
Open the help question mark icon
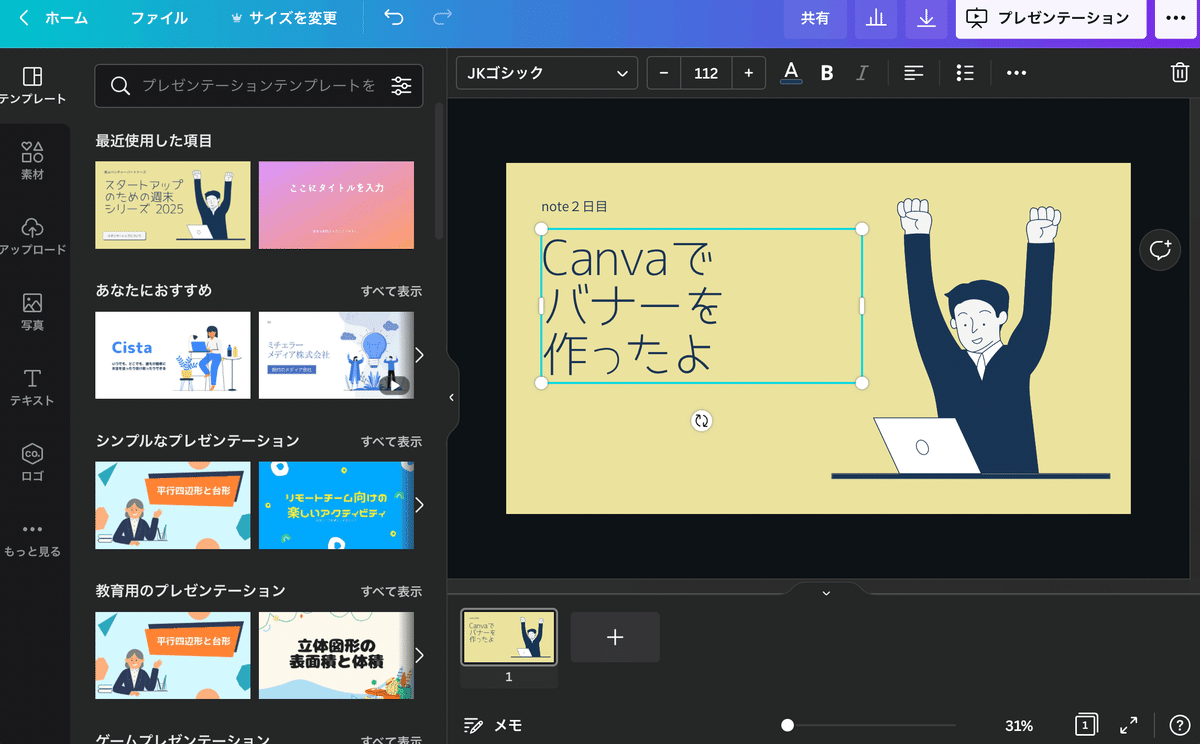[1179, 725]
